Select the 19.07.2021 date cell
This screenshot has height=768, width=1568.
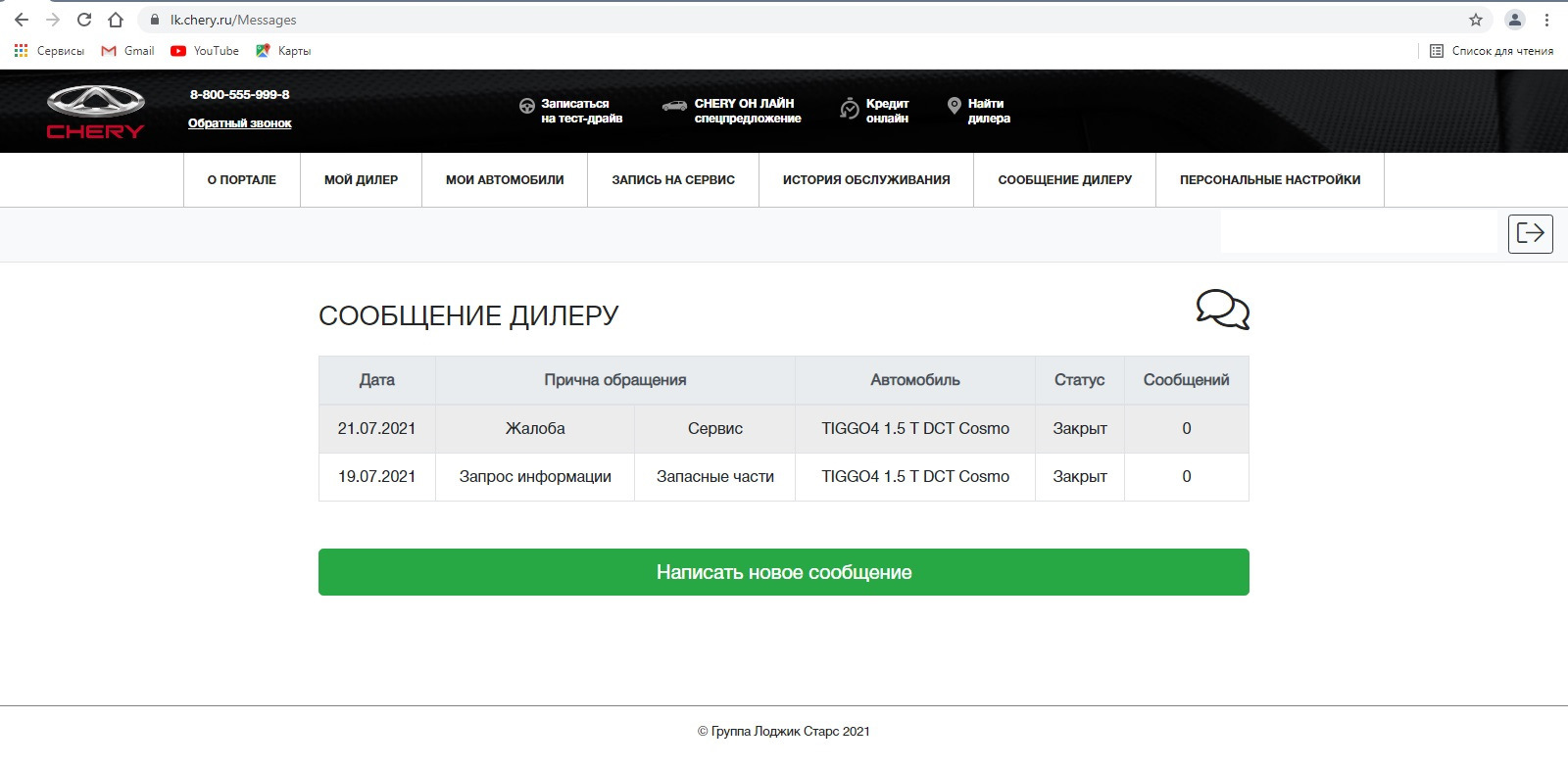(377, 476)
